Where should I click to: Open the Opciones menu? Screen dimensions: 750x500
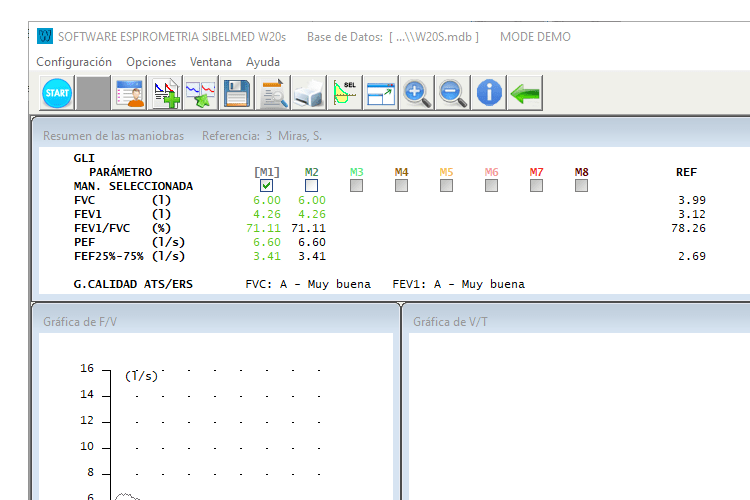(151, 62)
